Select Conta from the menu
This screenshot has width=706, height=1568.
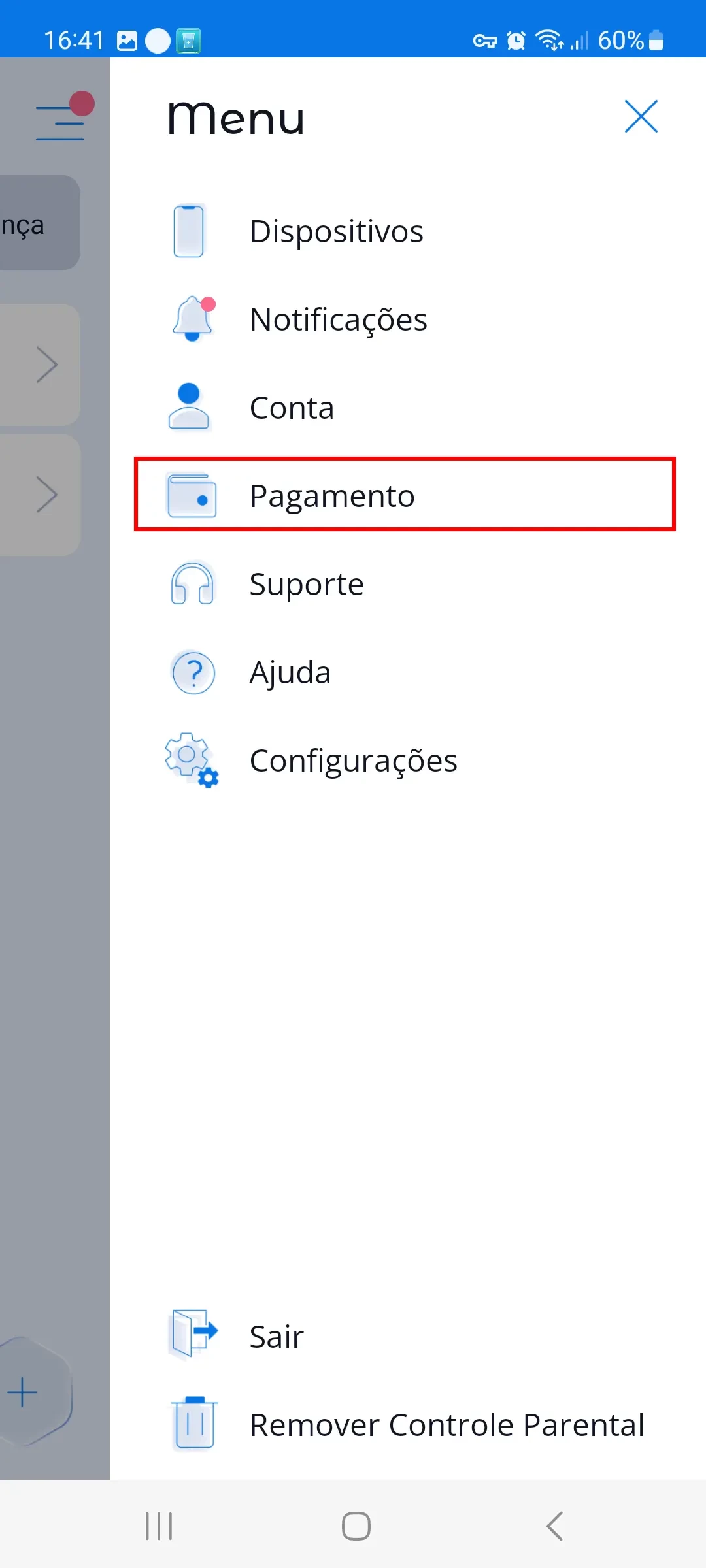(x=292, y=408)
